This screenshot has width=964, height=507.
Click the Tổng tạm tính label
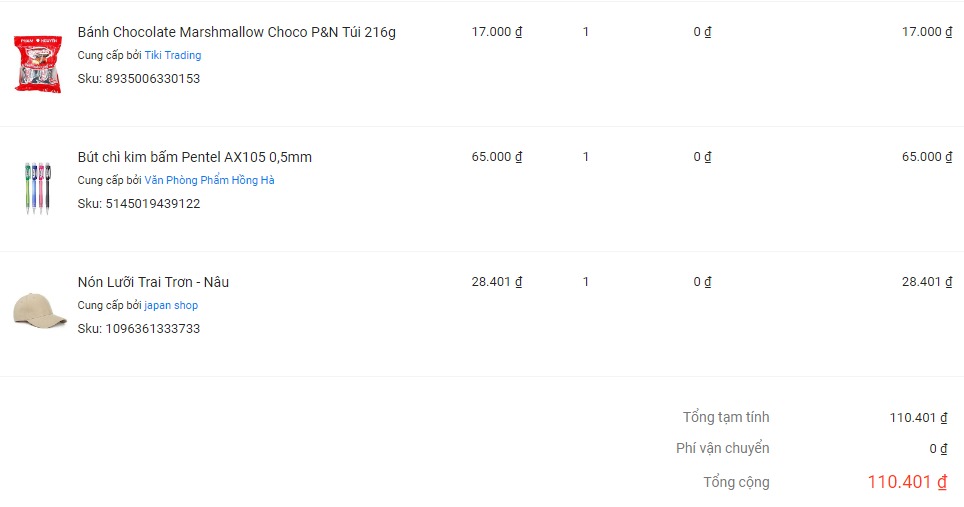726,417
